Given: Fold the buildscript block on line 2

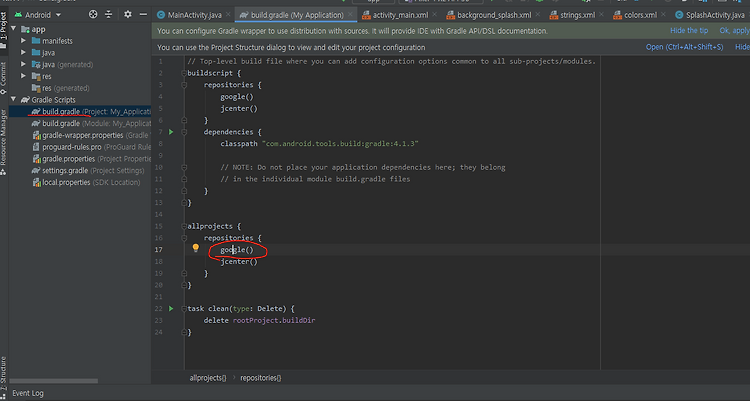Looking at the screenshot, I should (x=184, y=73).
